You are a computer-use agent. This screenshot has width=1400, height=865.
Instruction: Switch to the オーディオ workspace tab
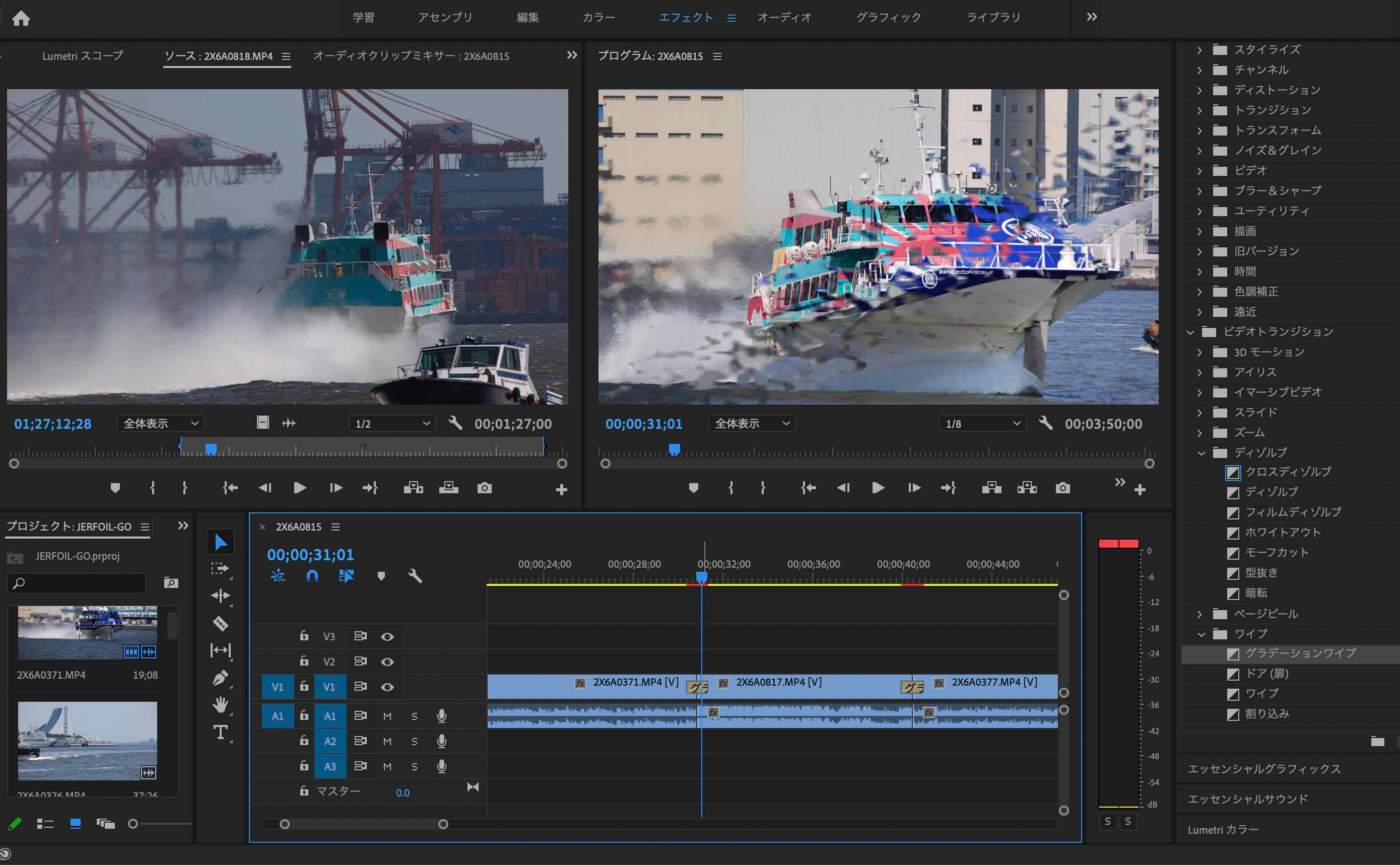click(784, 17)
